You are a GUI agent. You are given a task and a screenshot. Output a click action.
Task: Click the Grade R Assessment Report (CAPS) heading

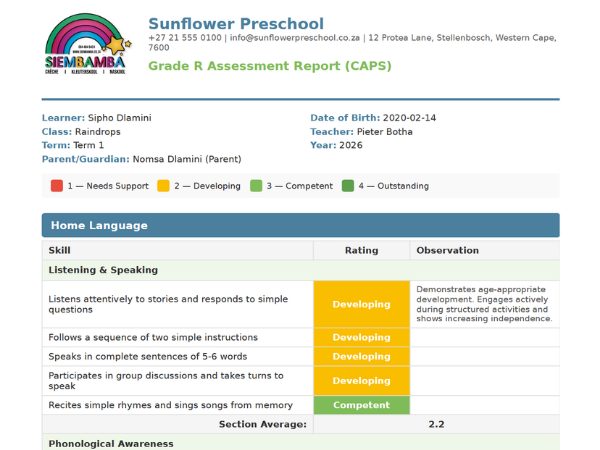[x=270, y=66]
